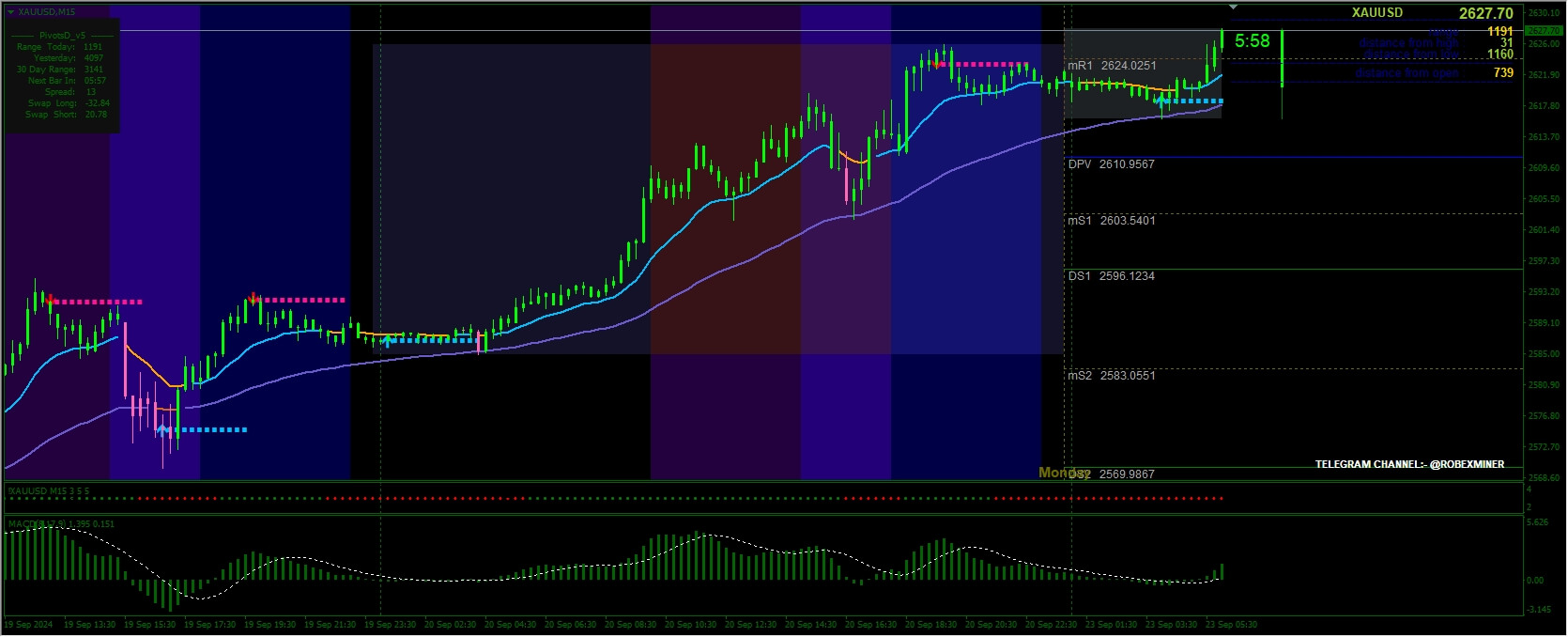
Task: Open the XAUUSD,M15 chart dropdown triangle
Action: (10, 11)
